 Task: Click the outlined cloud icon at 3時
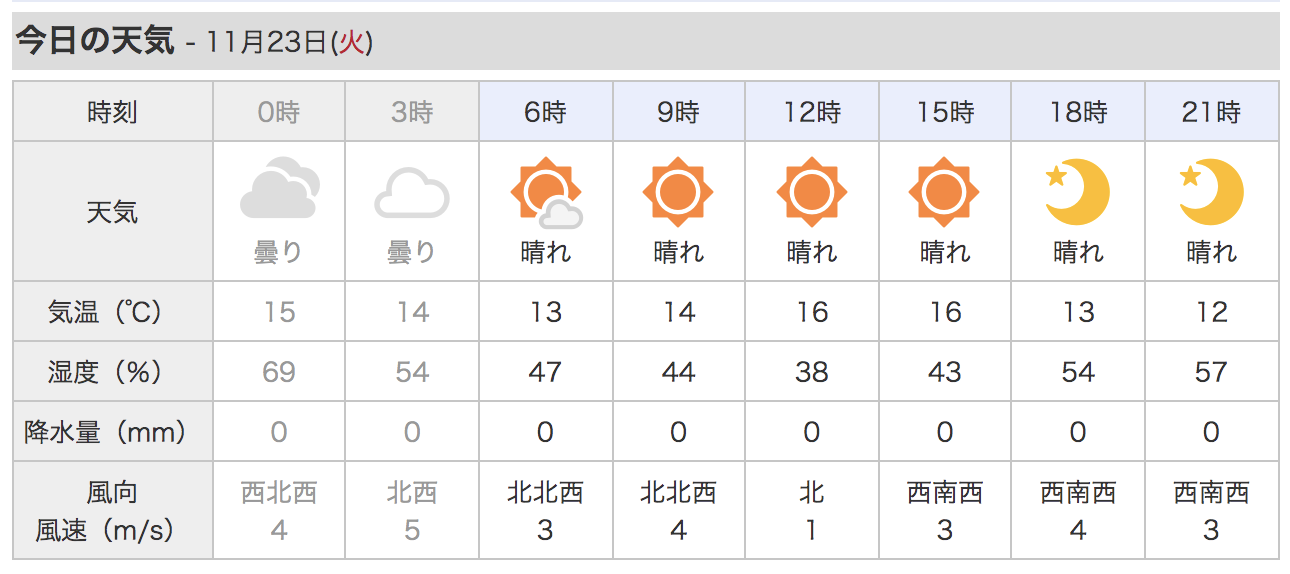pyautogui.click(x=411, y=194)
